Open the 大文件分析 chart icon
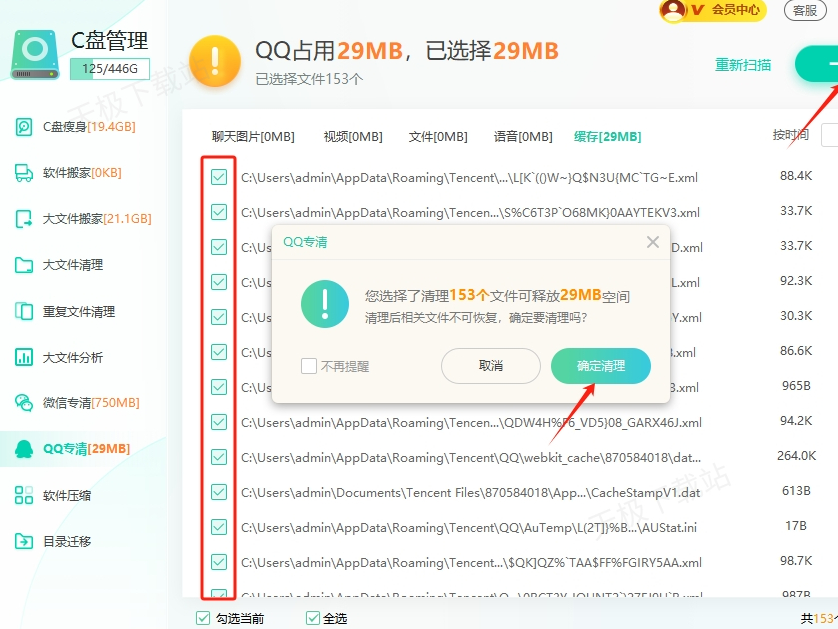This screenshot has height=629, width=838. pos(24,357)
